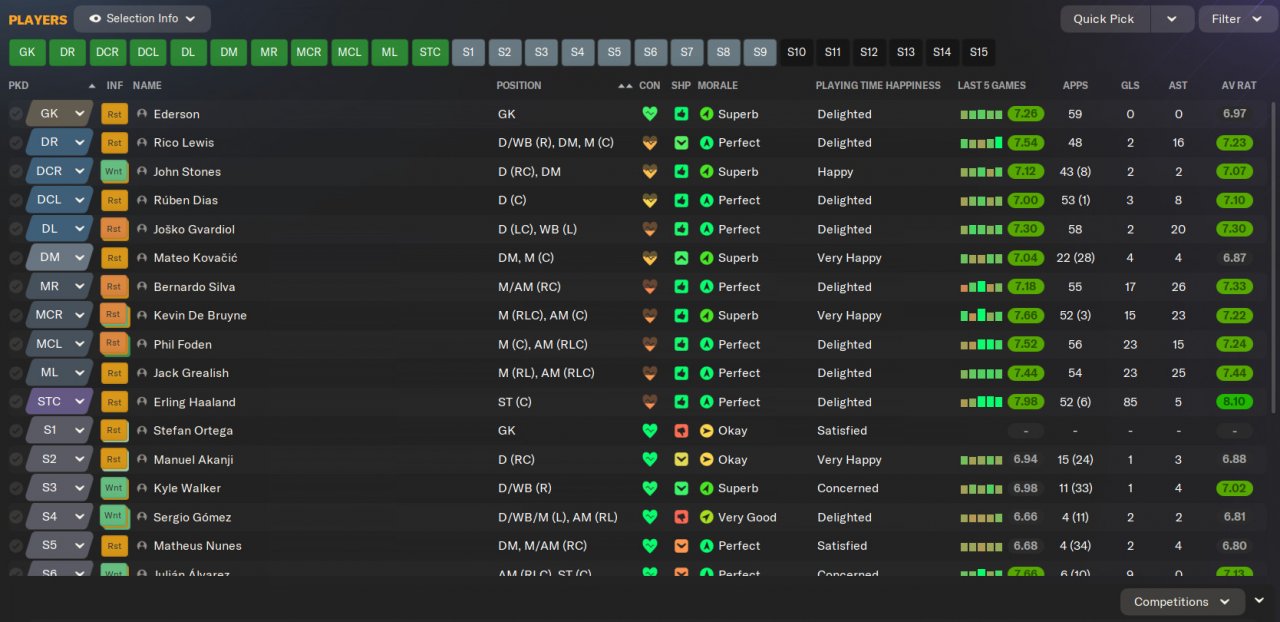Click the Wnt info icon for Sergio Gómez
This screenshot has width=1280, height=622.
coord(114,517)
